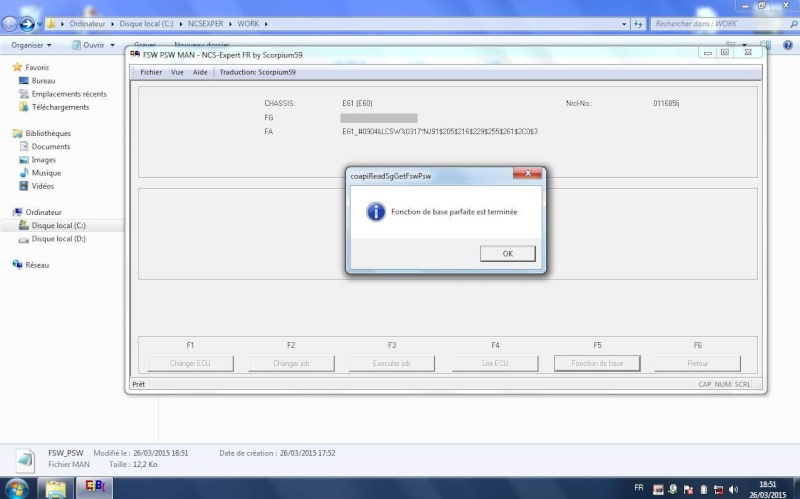Select Ordinateur in the address breadcrumb
The height and width of the screenshot is (499, 800).
pyautogui.click(x=87, y=23)
